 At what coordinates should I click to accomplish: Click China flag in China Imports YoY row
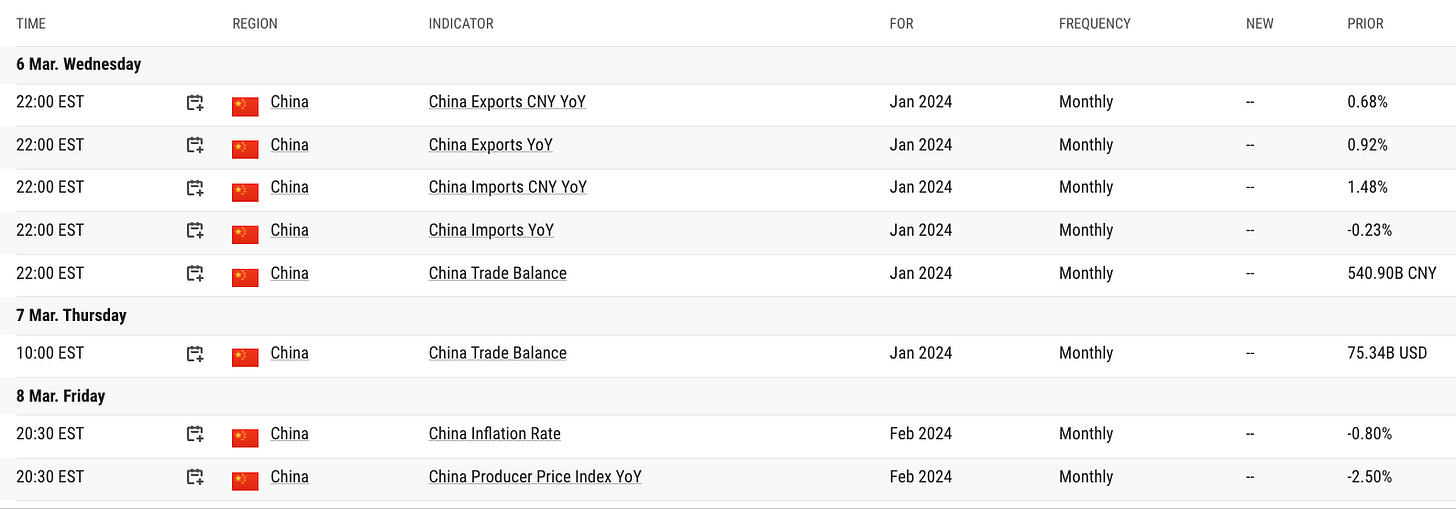pyautogui.click(x=245, y=233)
